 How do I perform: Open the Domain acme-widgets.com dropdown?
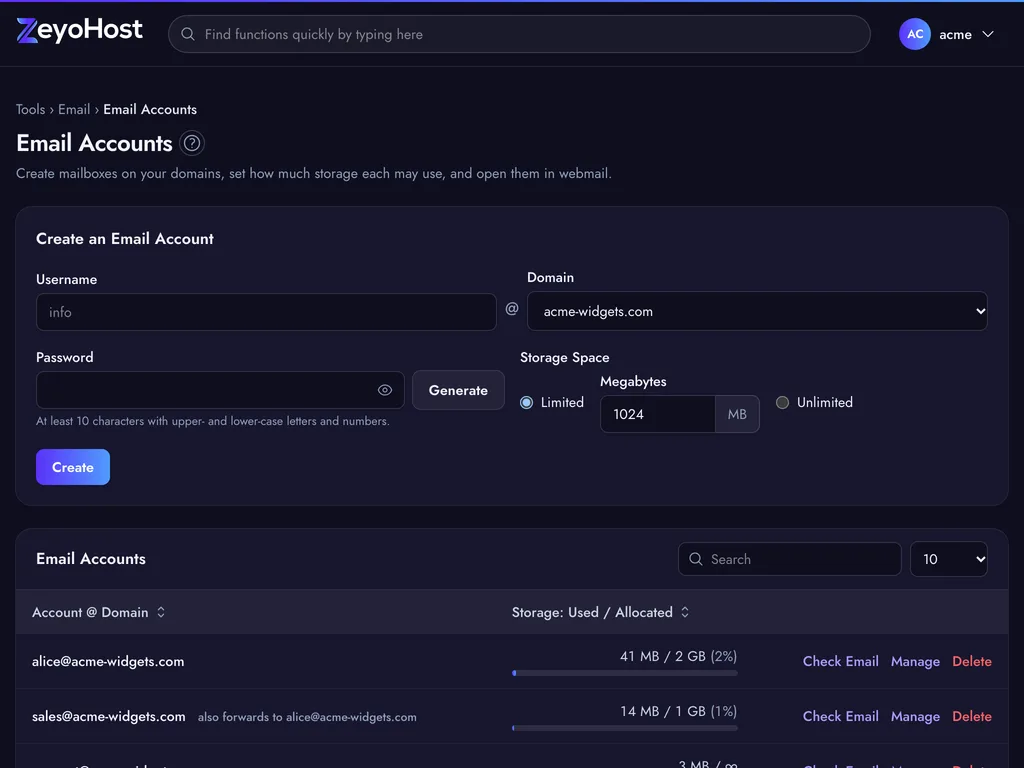tap(757, 311)
